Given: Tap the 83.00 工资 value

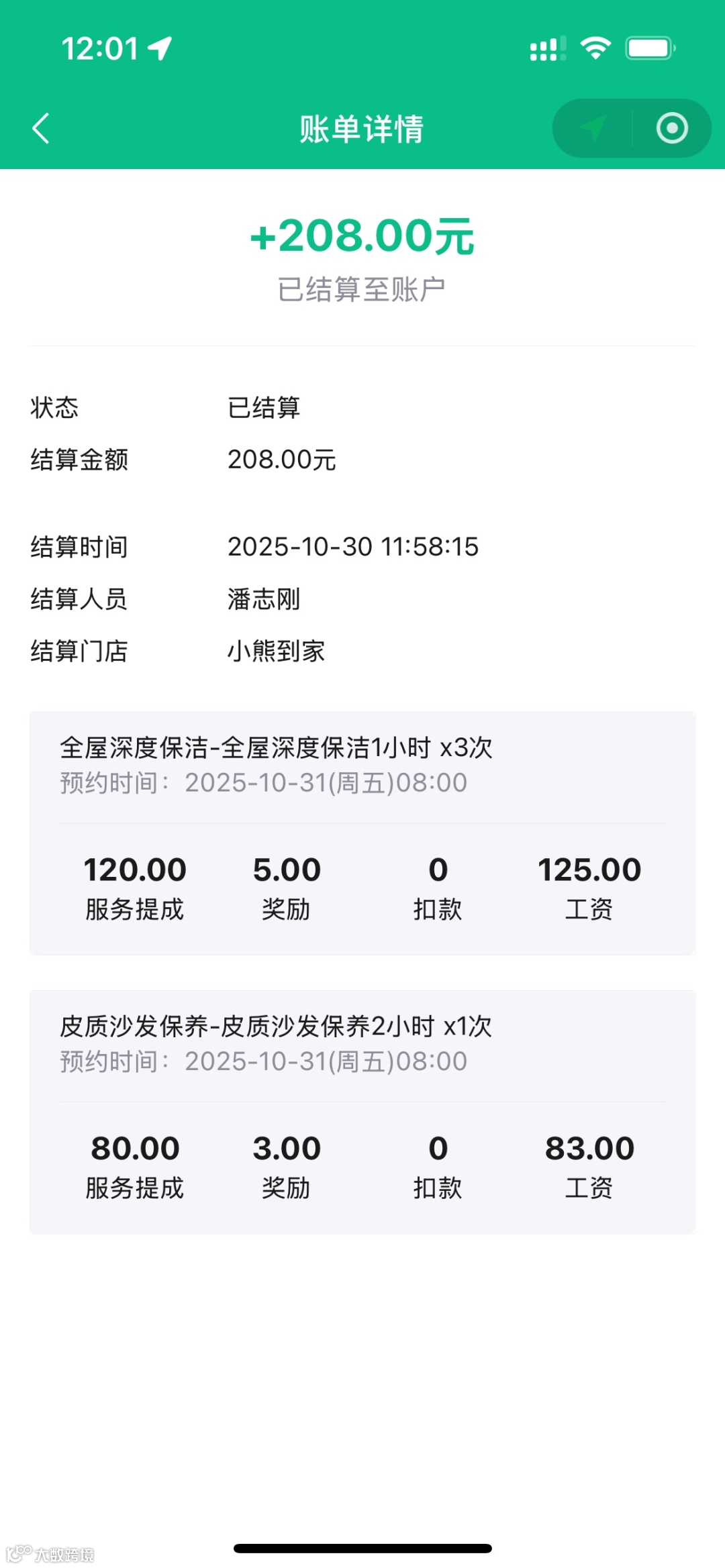Looking at the screenshot, I should coord(589,1149).
